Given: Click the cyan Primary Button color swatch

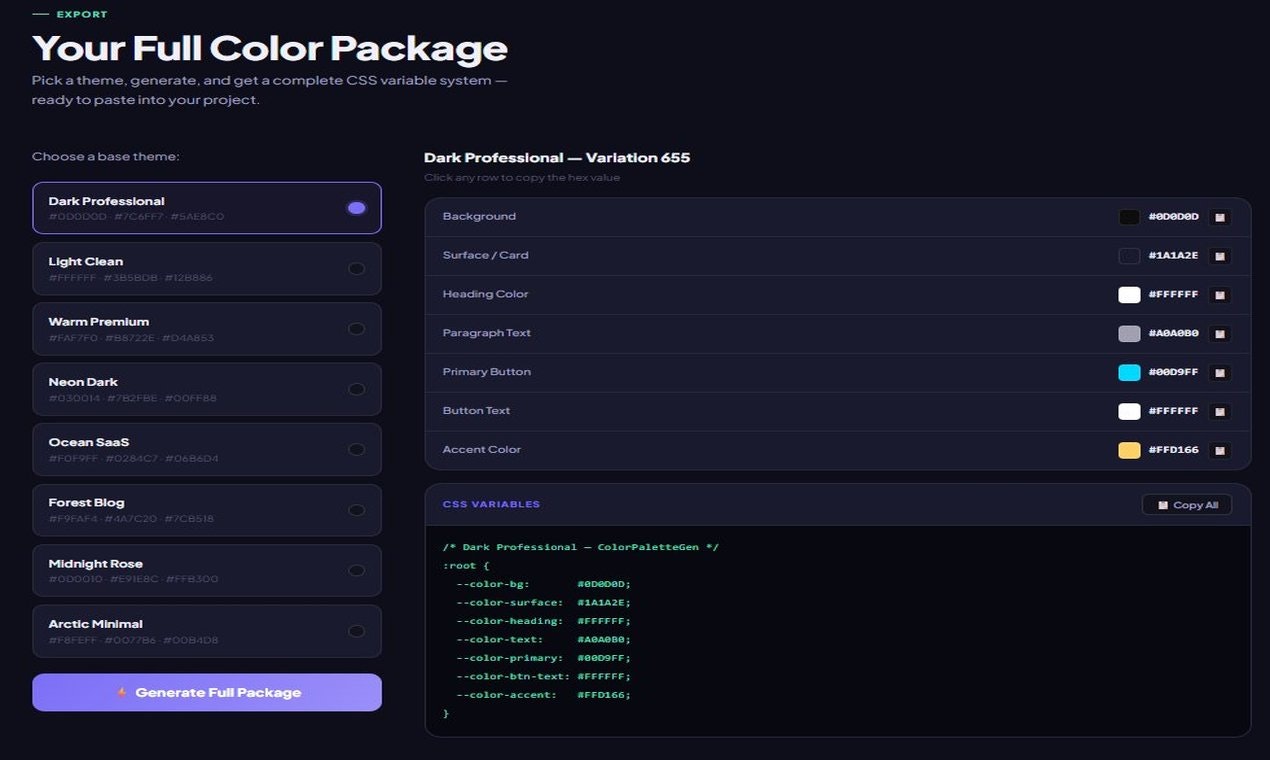Looking at the screenshot, I should pyautogui.click(x=1129, y=372).
